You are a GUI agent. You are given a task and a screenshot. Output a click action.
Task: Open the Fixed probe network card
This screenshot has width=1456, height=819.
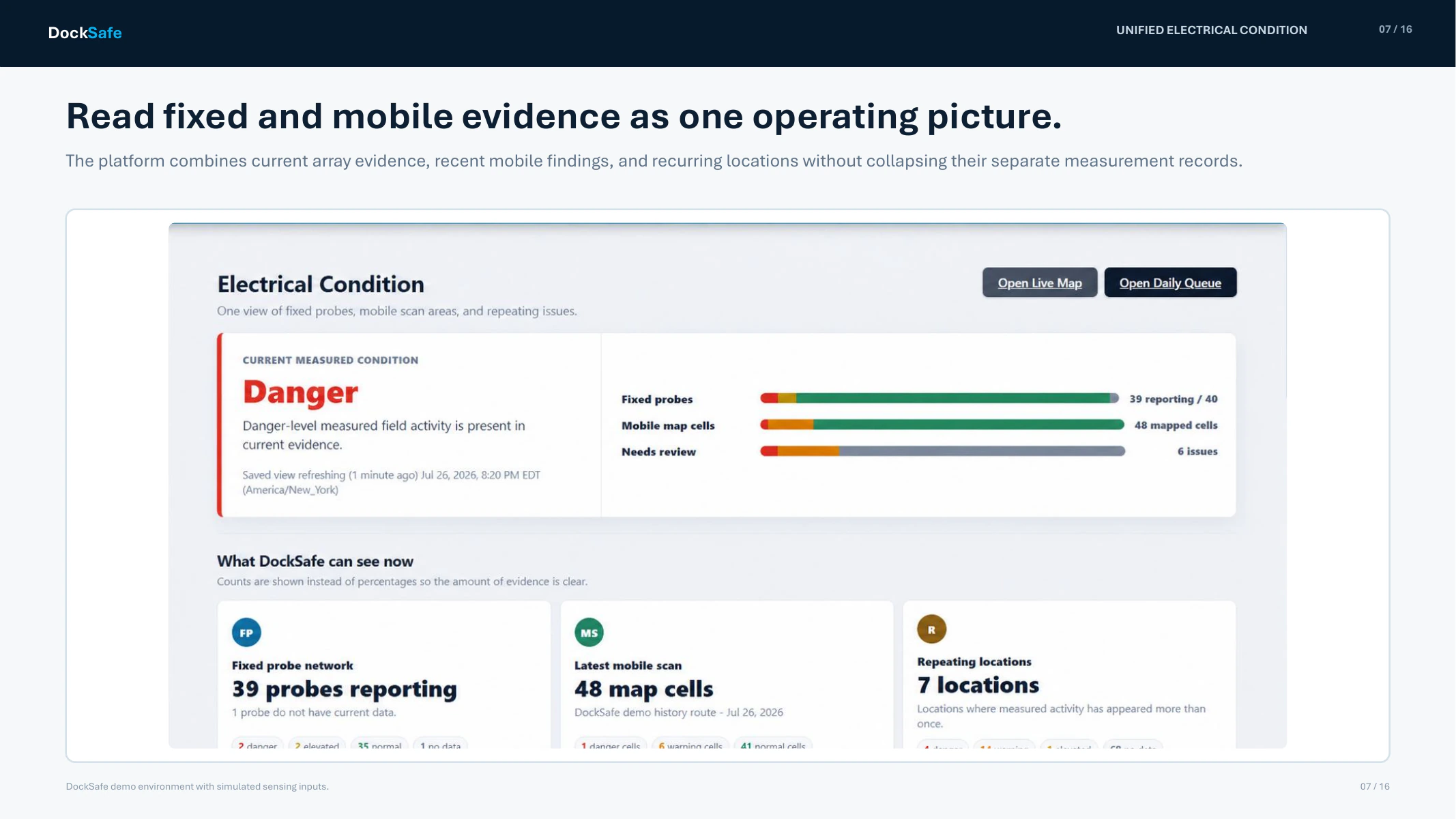pyautogui.click(x=383, y=674)
